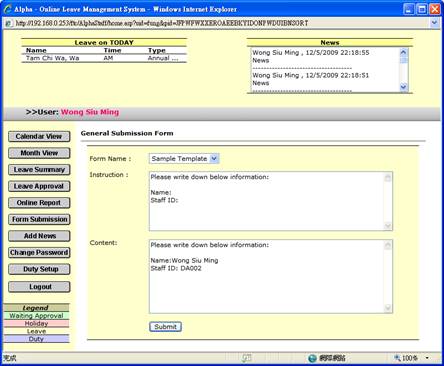This screenshot has height=366, width=444.
Task: Open Change Password
Action: (39, 253)
